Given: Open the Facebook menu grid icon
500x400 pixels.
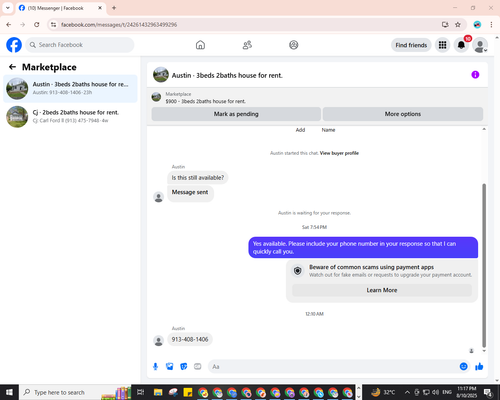Looking at the screenshot, I should 442,45.
